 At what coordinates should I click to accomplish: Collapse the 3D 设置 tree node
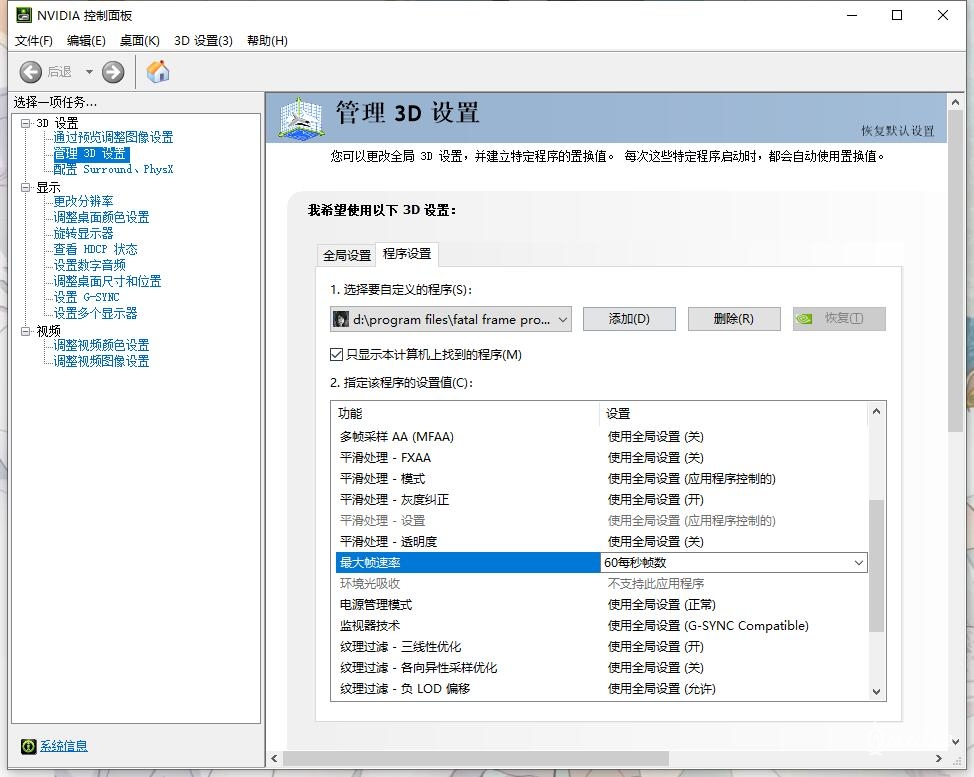point(26,123)
